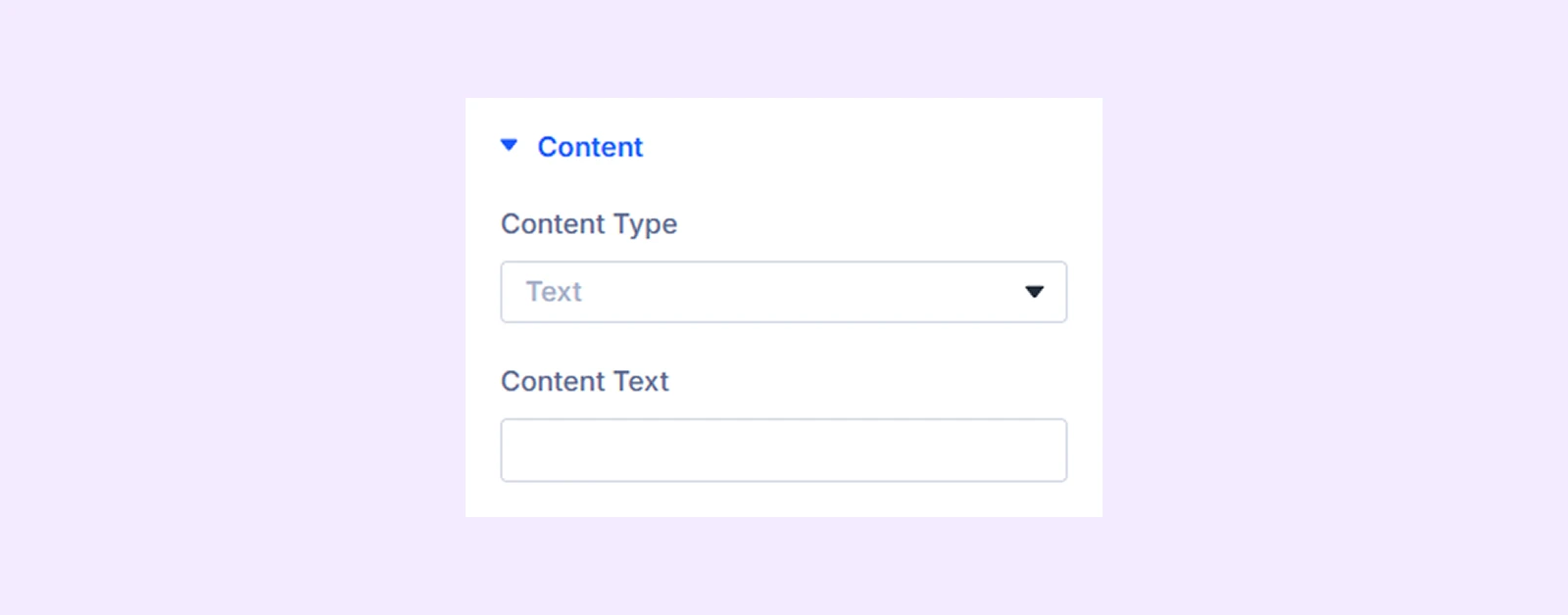Select the "Text" value in the dropdown
The image size is (1568, 615).
[554, 292]
